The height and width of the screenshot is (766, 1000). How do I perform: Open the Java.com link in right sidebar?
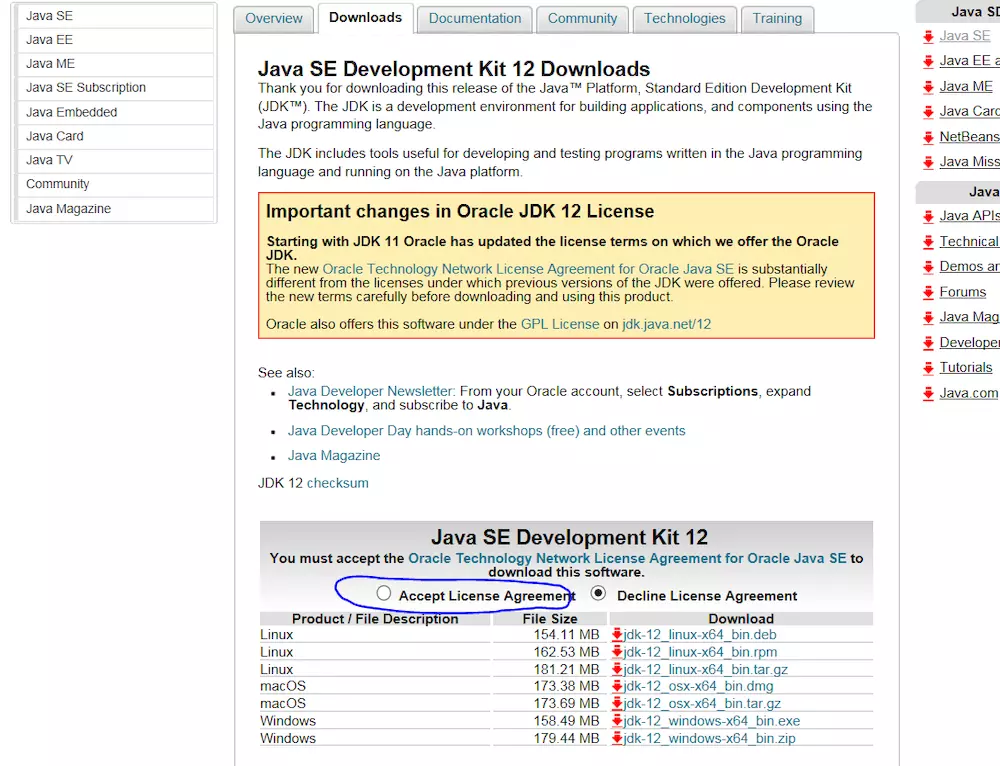[969, 393]
